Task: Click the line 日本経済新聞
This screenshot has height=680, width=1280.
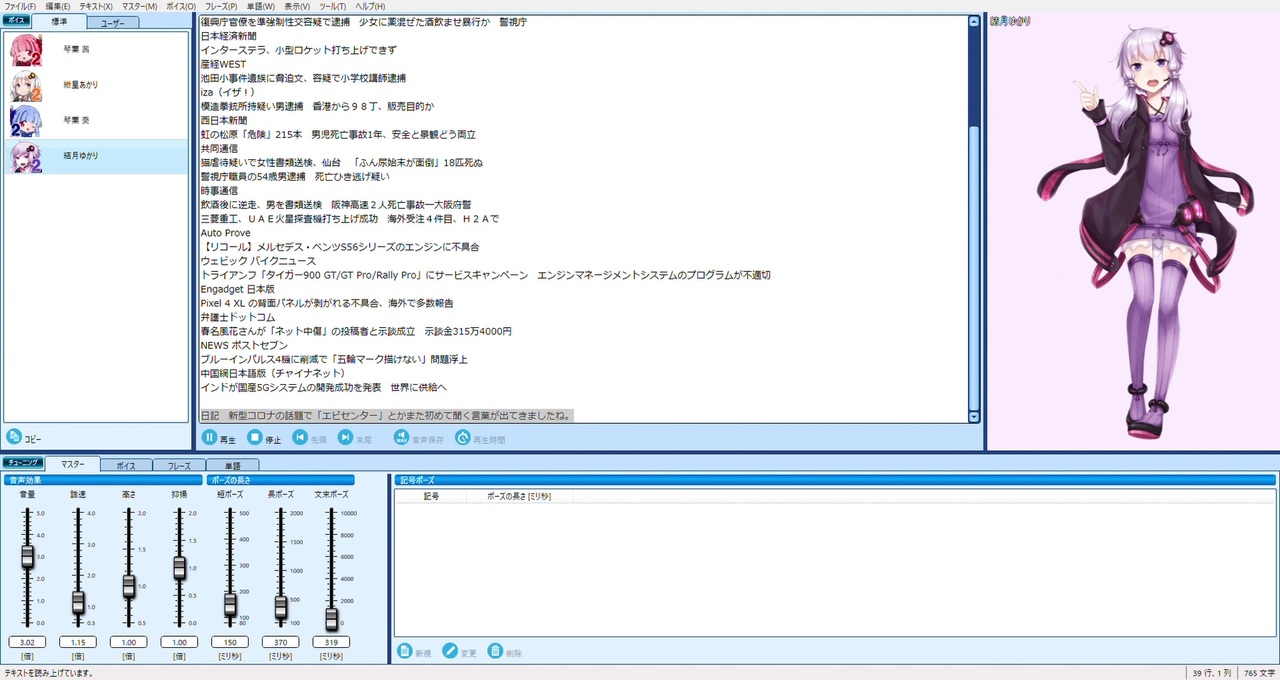Action: [230, 36]
